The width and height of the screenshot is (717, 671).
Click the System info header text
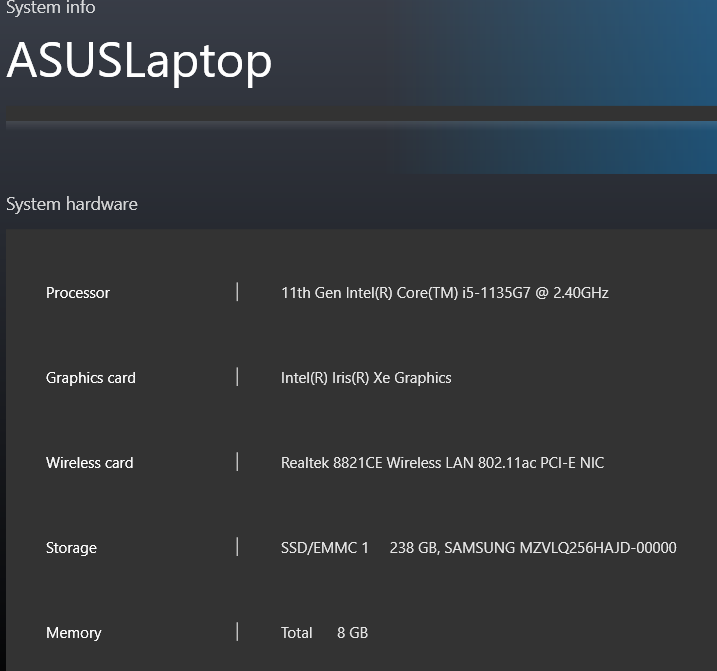(x=51, y=8)
